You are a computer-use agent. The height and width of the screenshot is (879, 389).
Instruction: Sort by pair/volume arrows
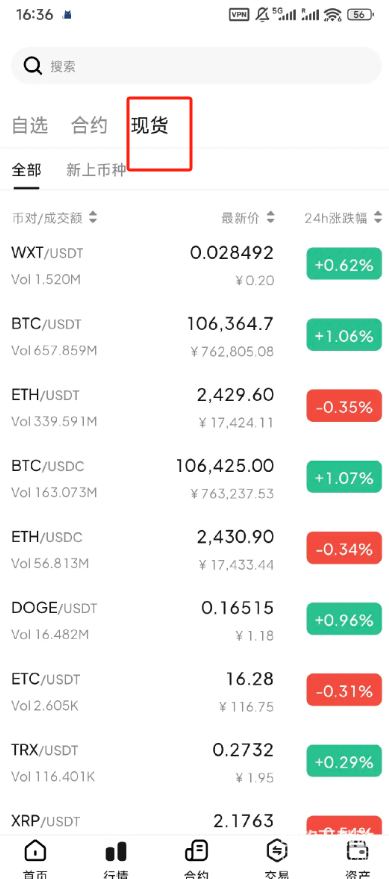point(93,218)
